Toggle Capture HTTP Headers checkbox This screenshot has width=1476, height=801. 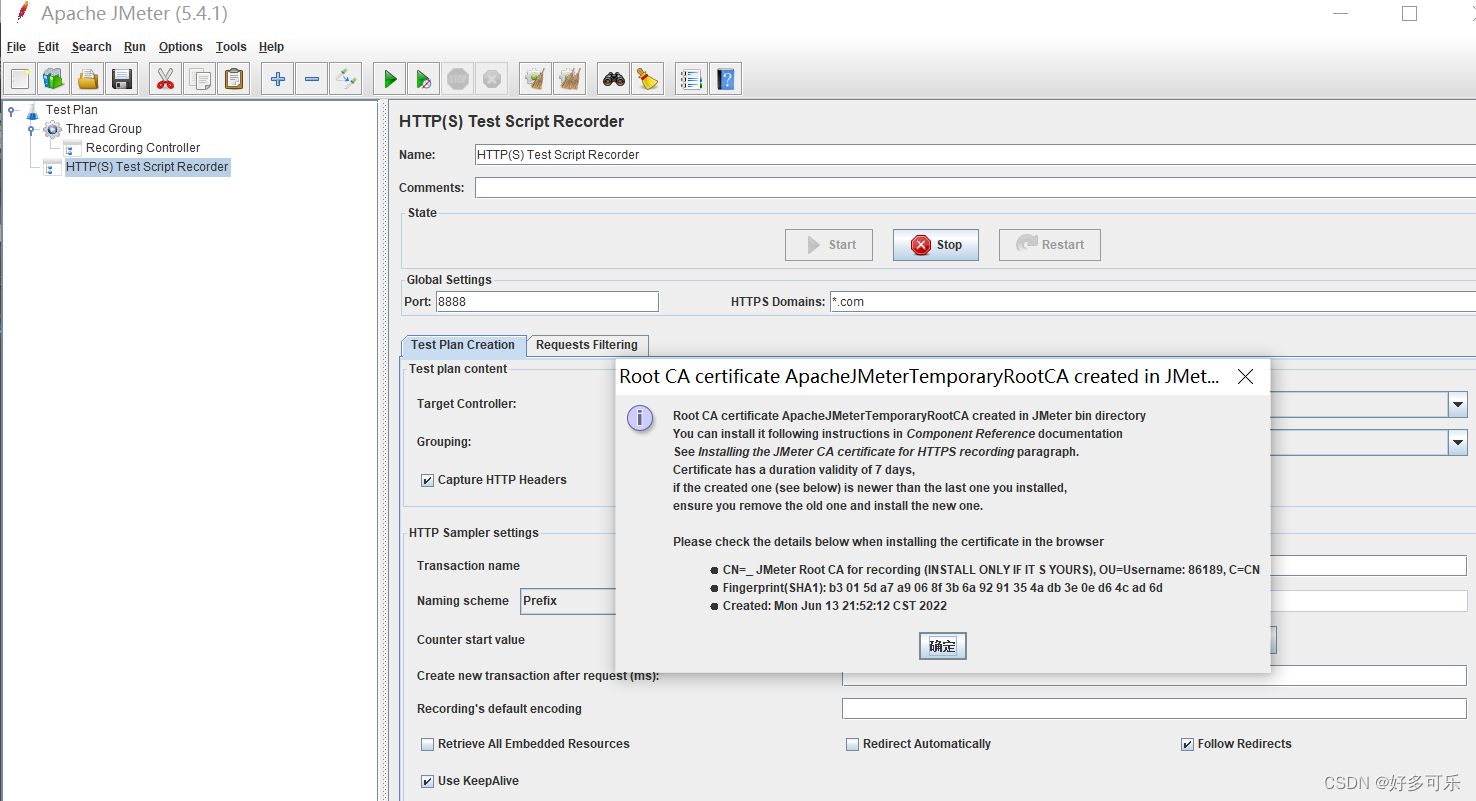tap(428, 480)
